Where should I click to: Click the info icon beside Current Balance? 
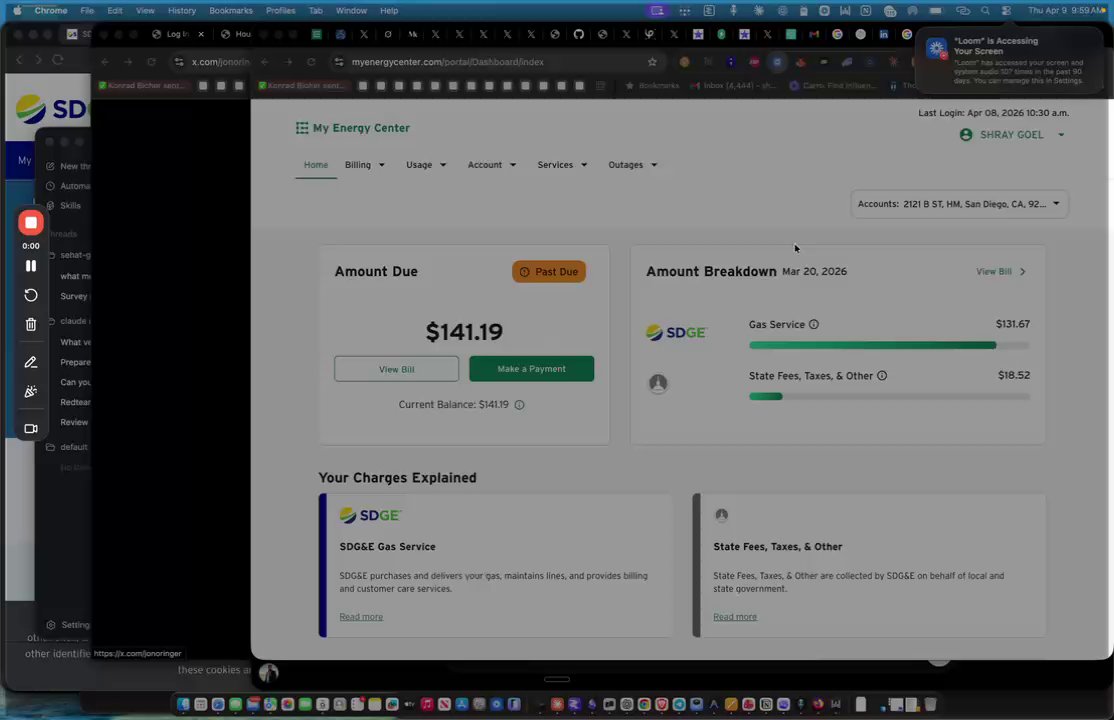coord(519,405)
